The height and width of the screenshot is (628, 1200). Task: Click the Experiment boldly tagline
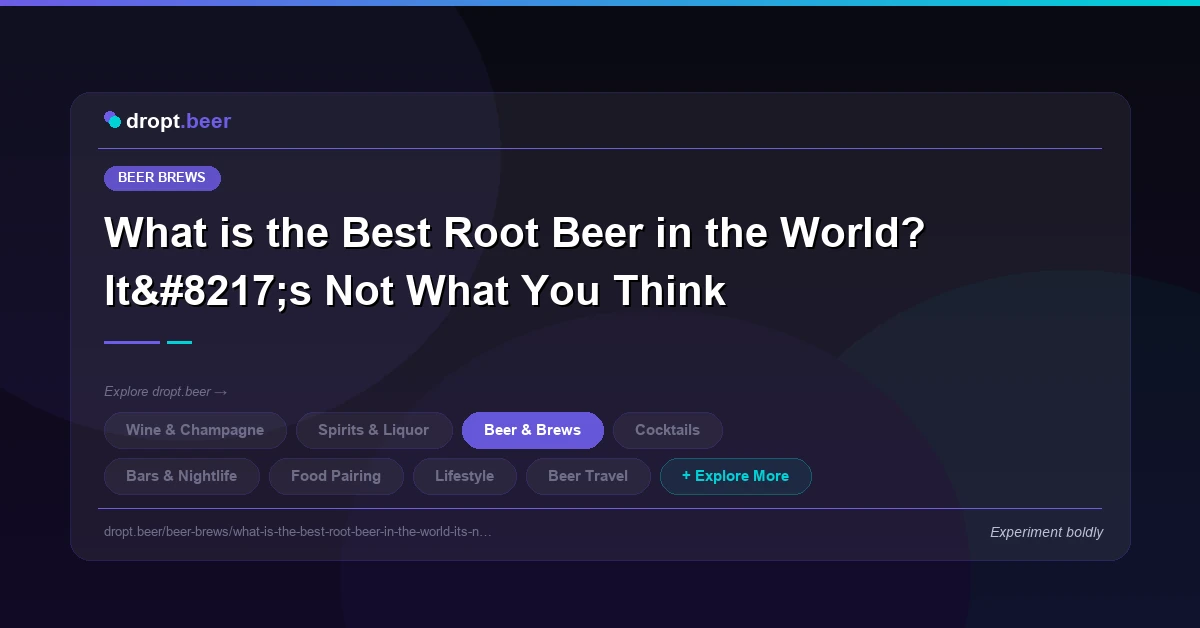point(1046,532)
